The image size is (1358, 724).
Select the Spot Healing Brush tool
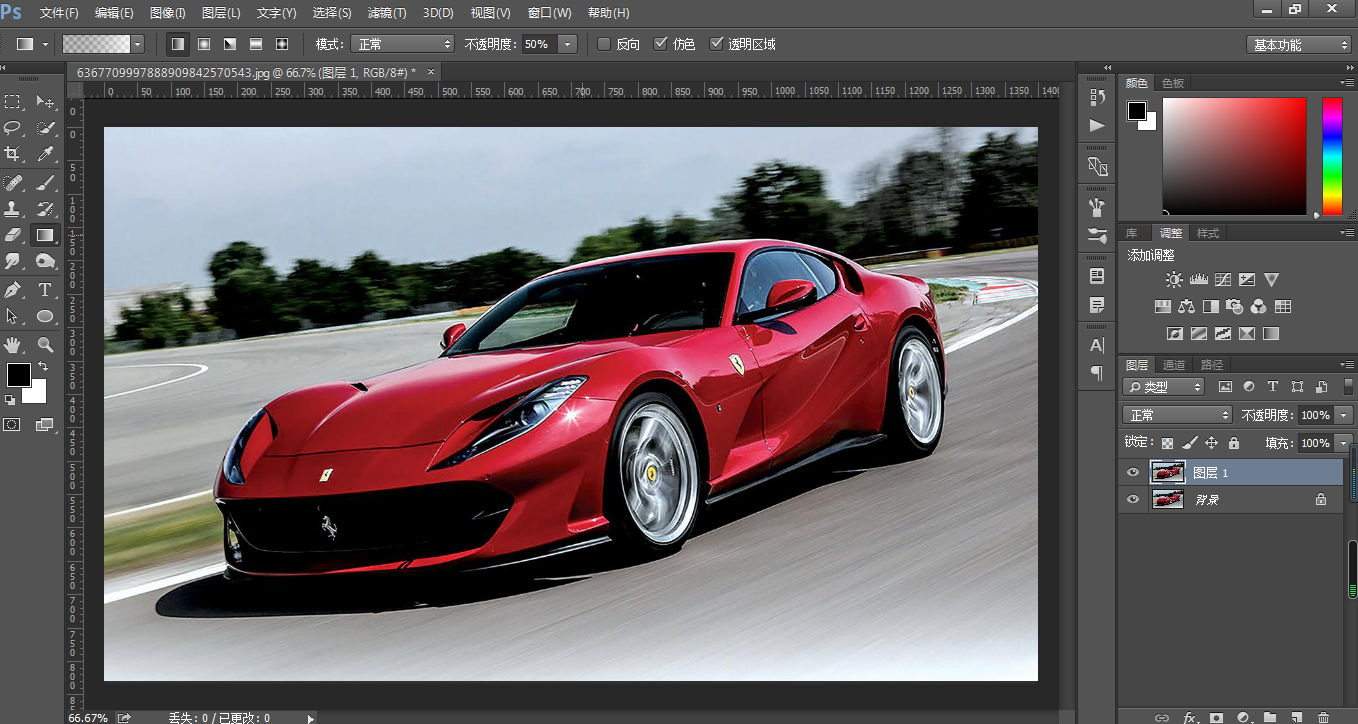pyautogui.click(x=13, y=183)
